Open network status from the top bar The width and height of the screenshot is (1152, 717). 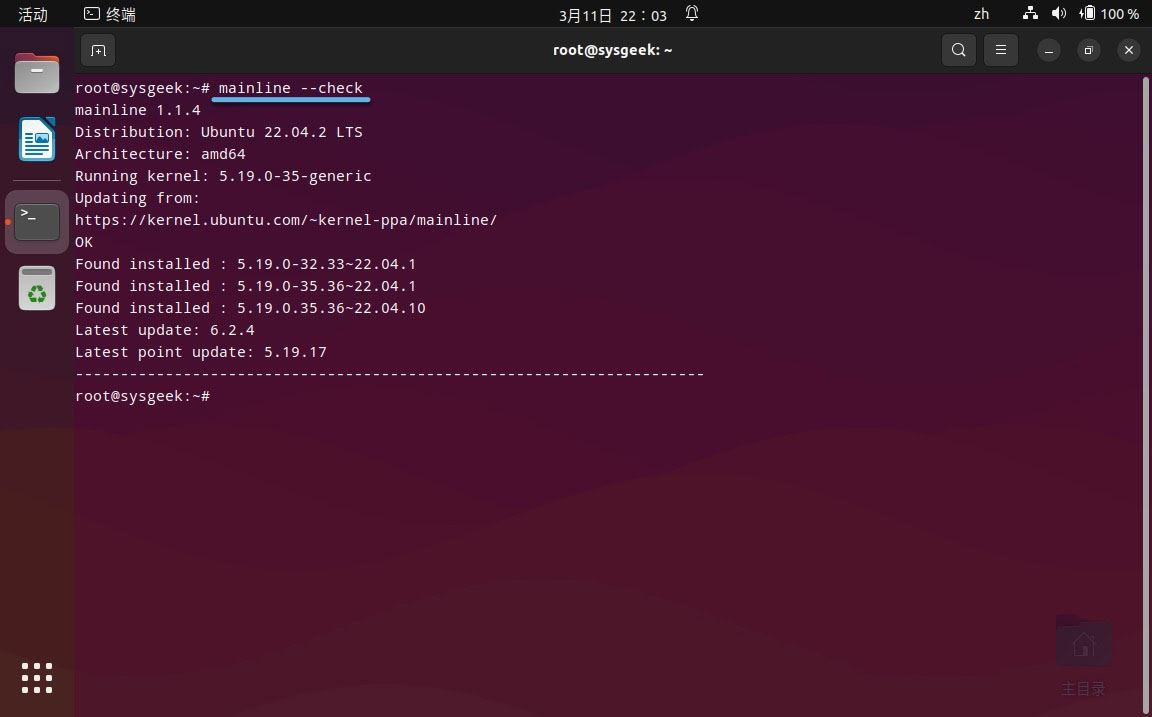click(x=1030, y=14)
